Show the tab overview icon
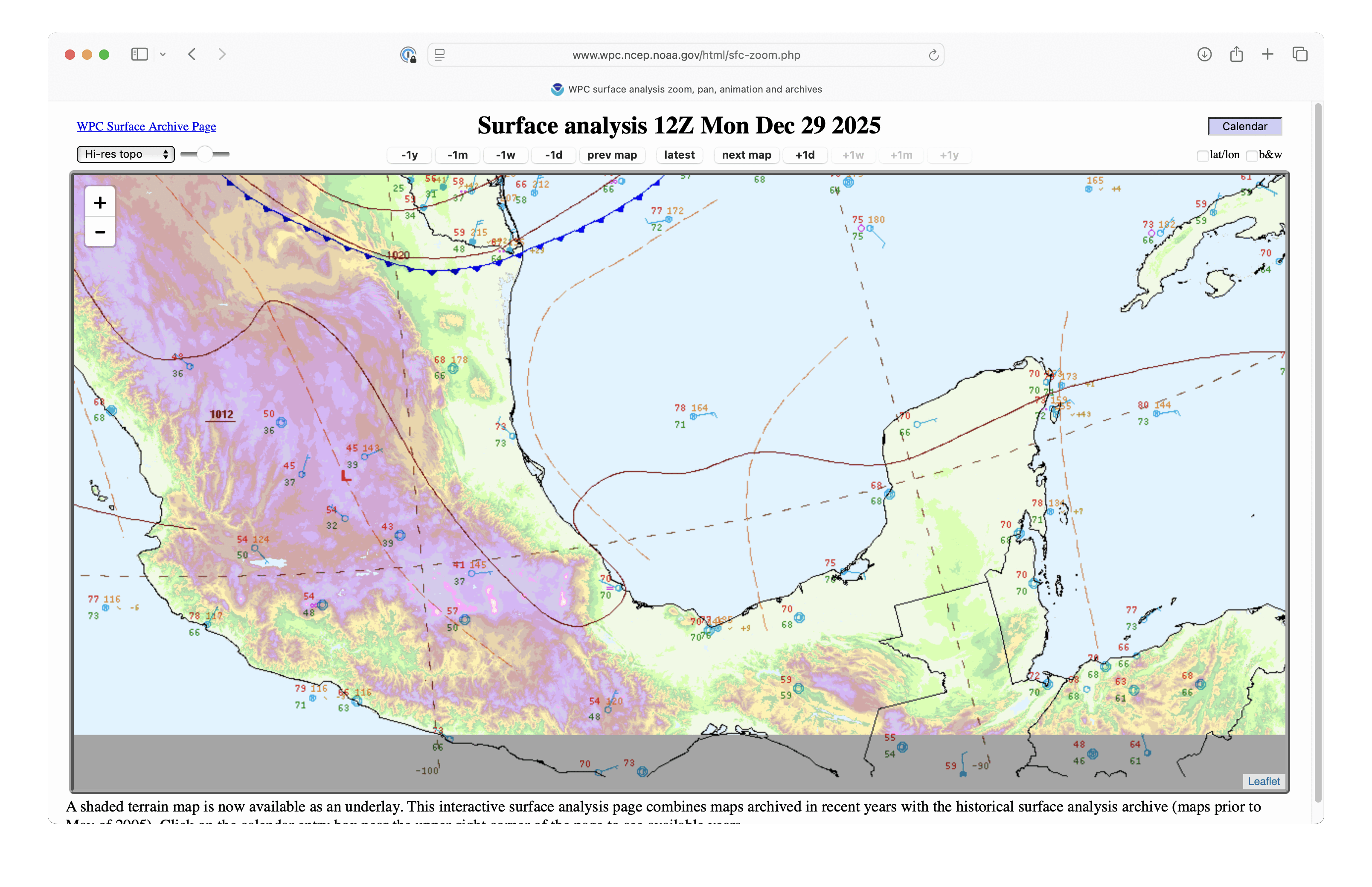 [x=1300, y=55]
